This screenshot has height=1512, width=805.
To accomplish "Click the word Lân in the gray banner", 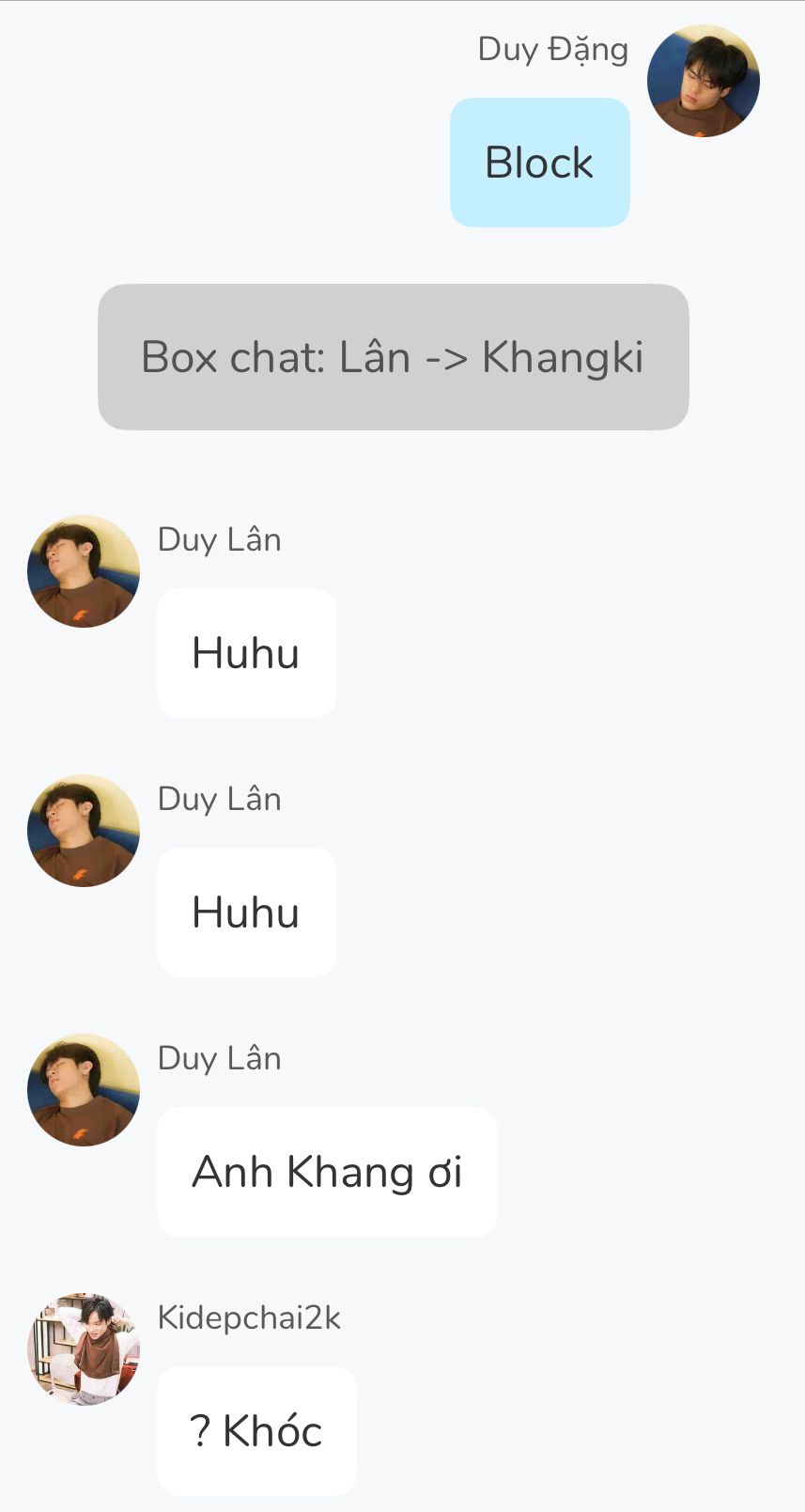I will coord(375,356).
